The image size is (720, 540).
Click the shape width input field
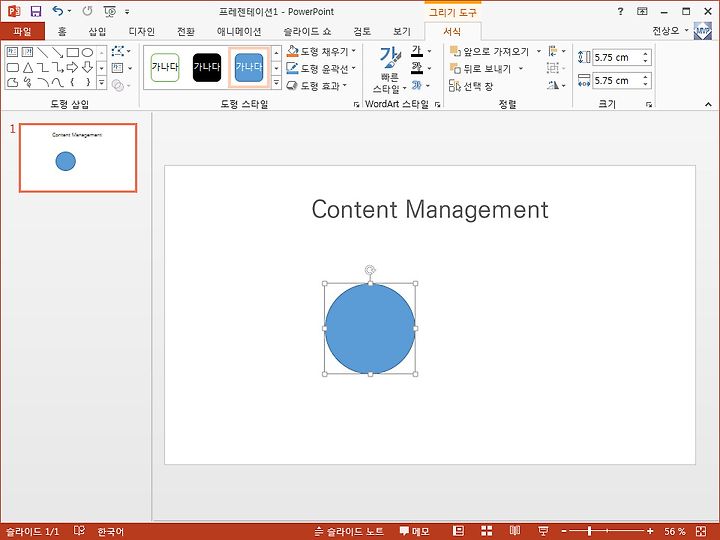point(616,81)
